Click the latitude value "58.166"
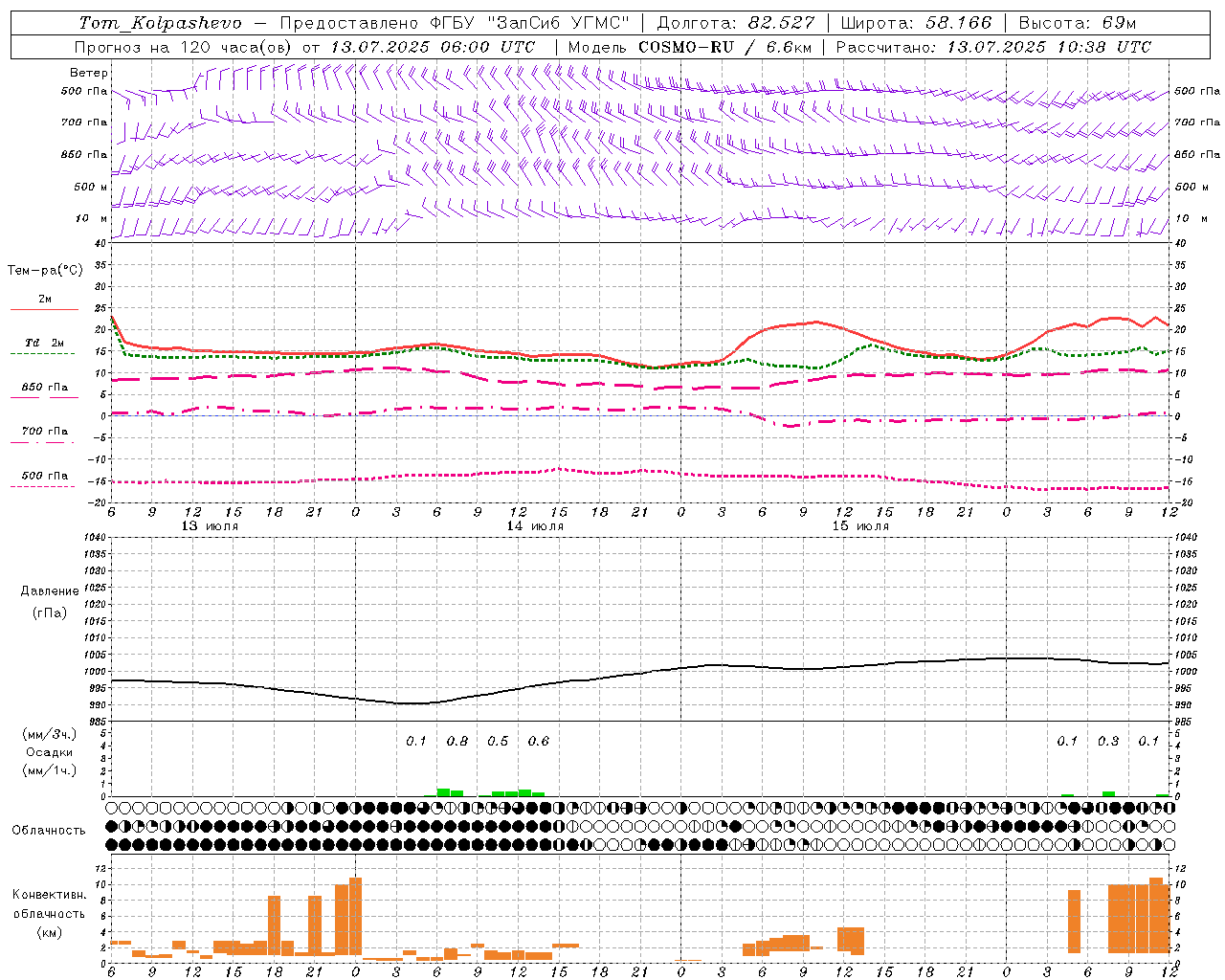 pyautogui.click(x=958, y=23)
